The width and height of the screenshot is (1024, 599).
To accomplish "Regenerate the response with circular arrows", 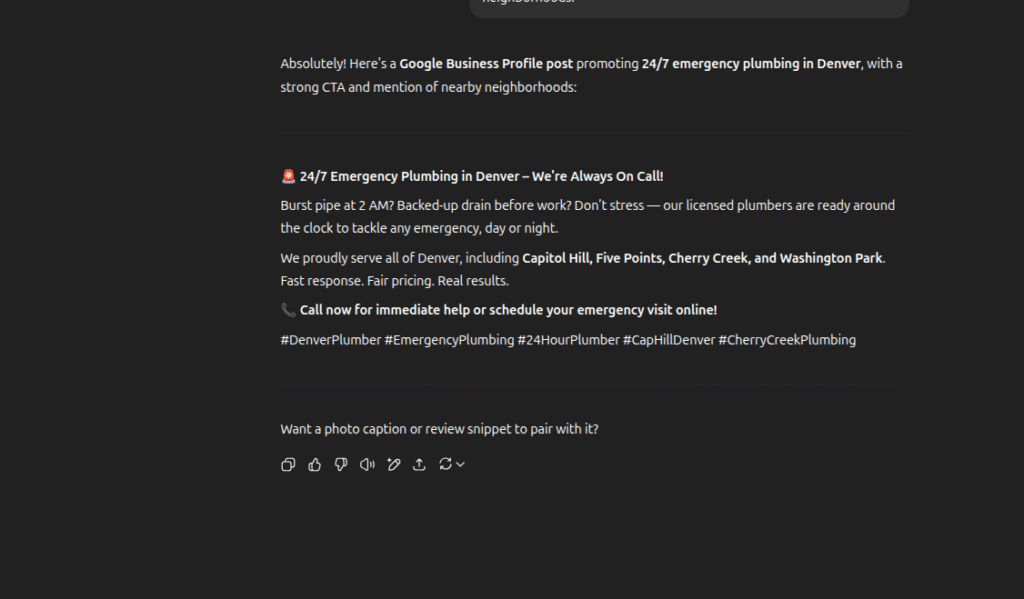I will click(445, 464).
